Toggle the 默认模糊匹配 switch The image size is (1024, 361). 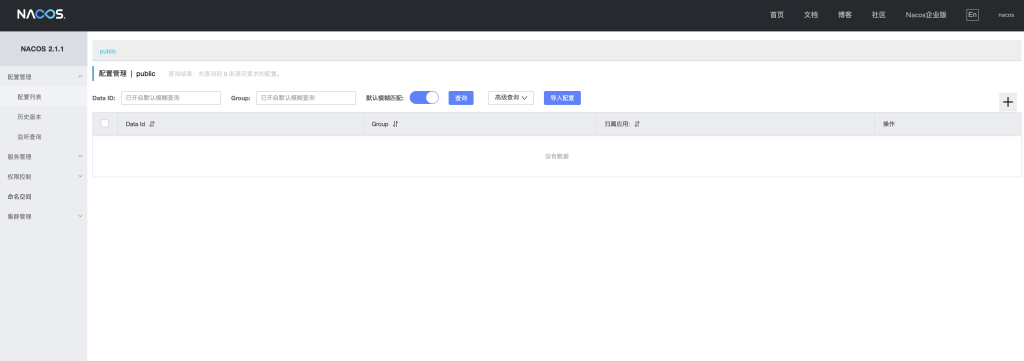[424, 97]
